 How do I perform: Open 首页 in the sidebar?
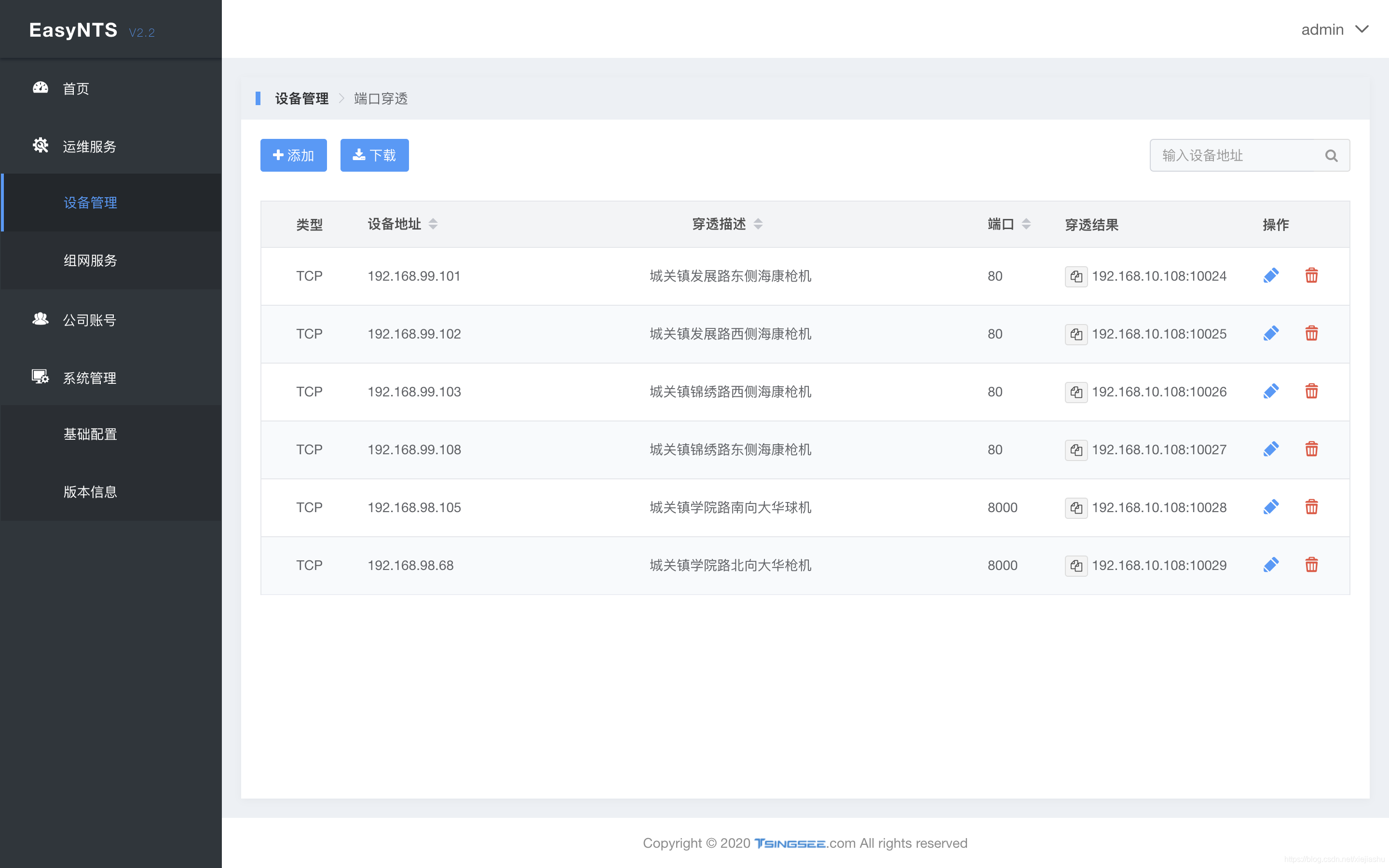(111, 88)
